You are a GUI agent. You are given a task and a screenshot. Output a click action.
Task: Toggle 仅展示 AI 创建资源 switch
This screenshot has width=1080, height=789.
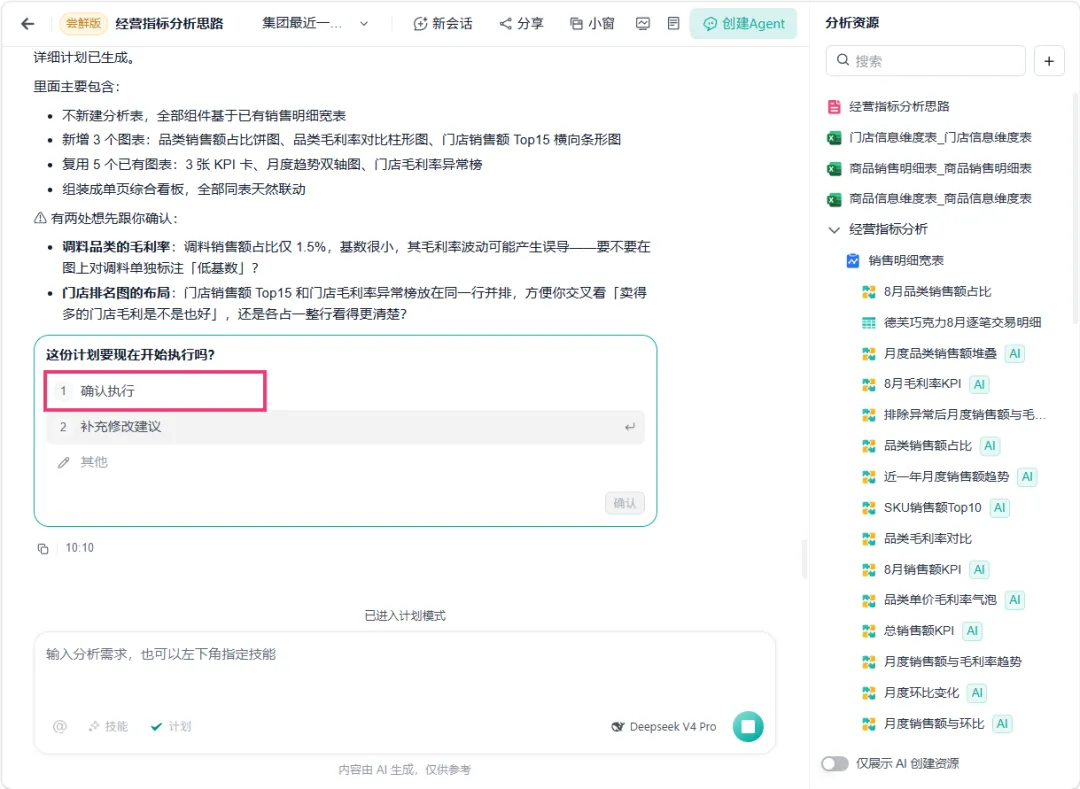(x=835, y=764)
